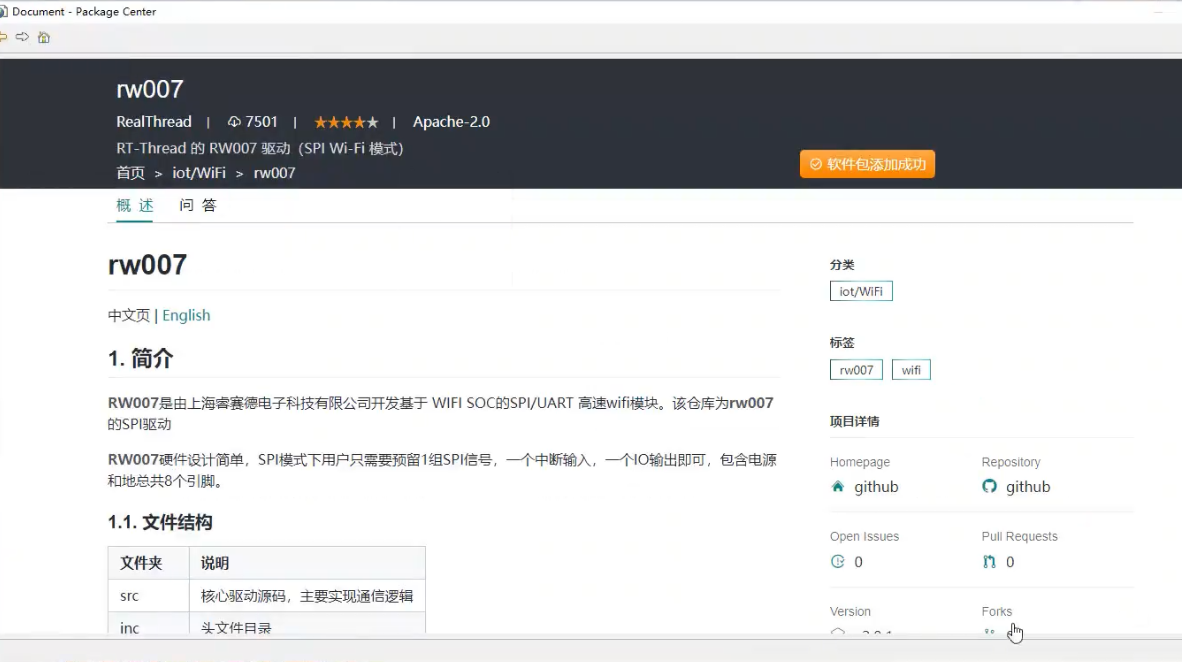Click the 项目详情 section label
The width and height of the screenshot is (1182, 662).
(854, 421)
